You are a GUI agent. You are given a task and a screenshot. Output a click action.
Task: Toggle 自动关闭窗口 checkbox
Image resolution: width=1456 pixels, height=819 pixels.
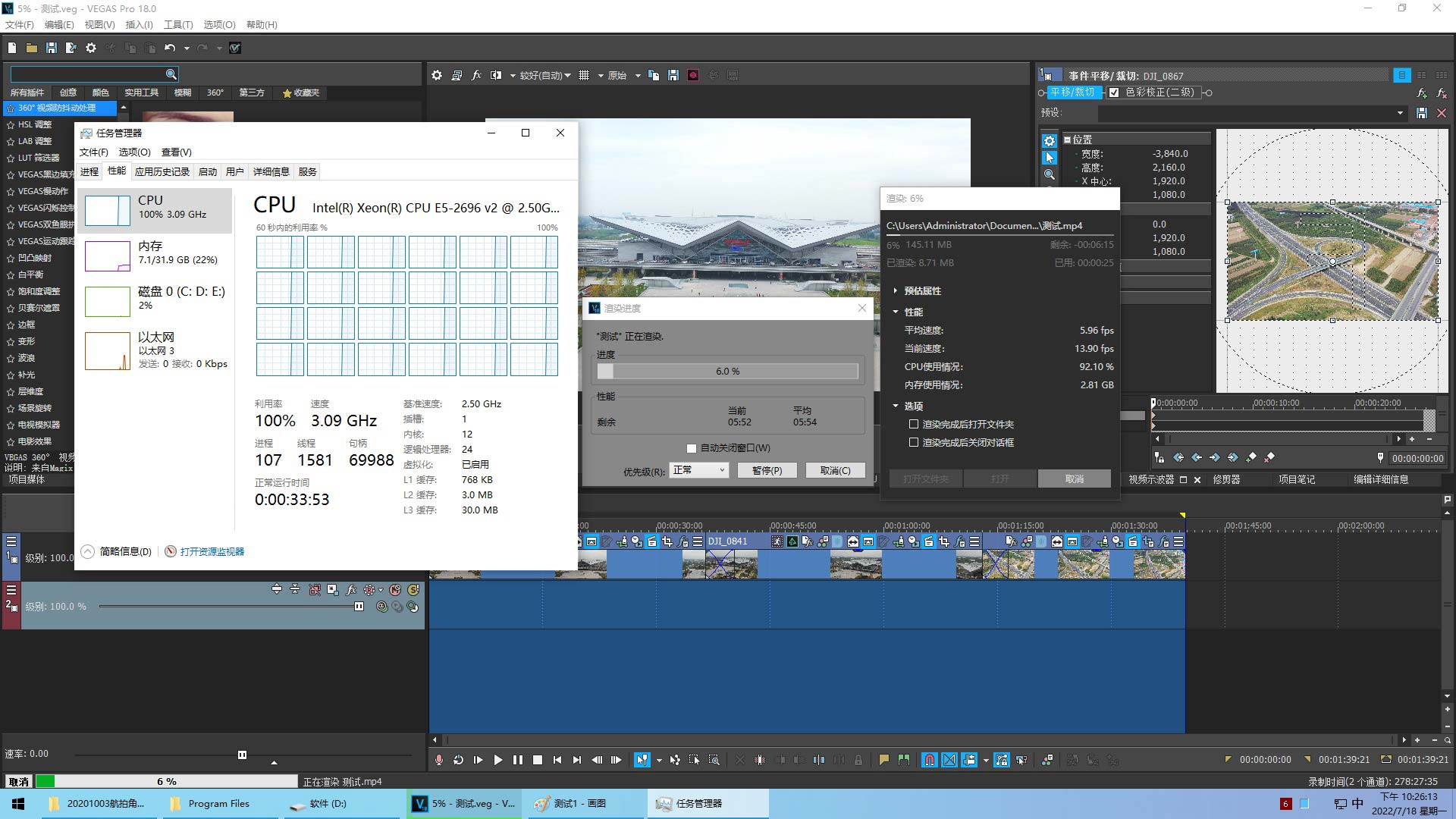692,448
